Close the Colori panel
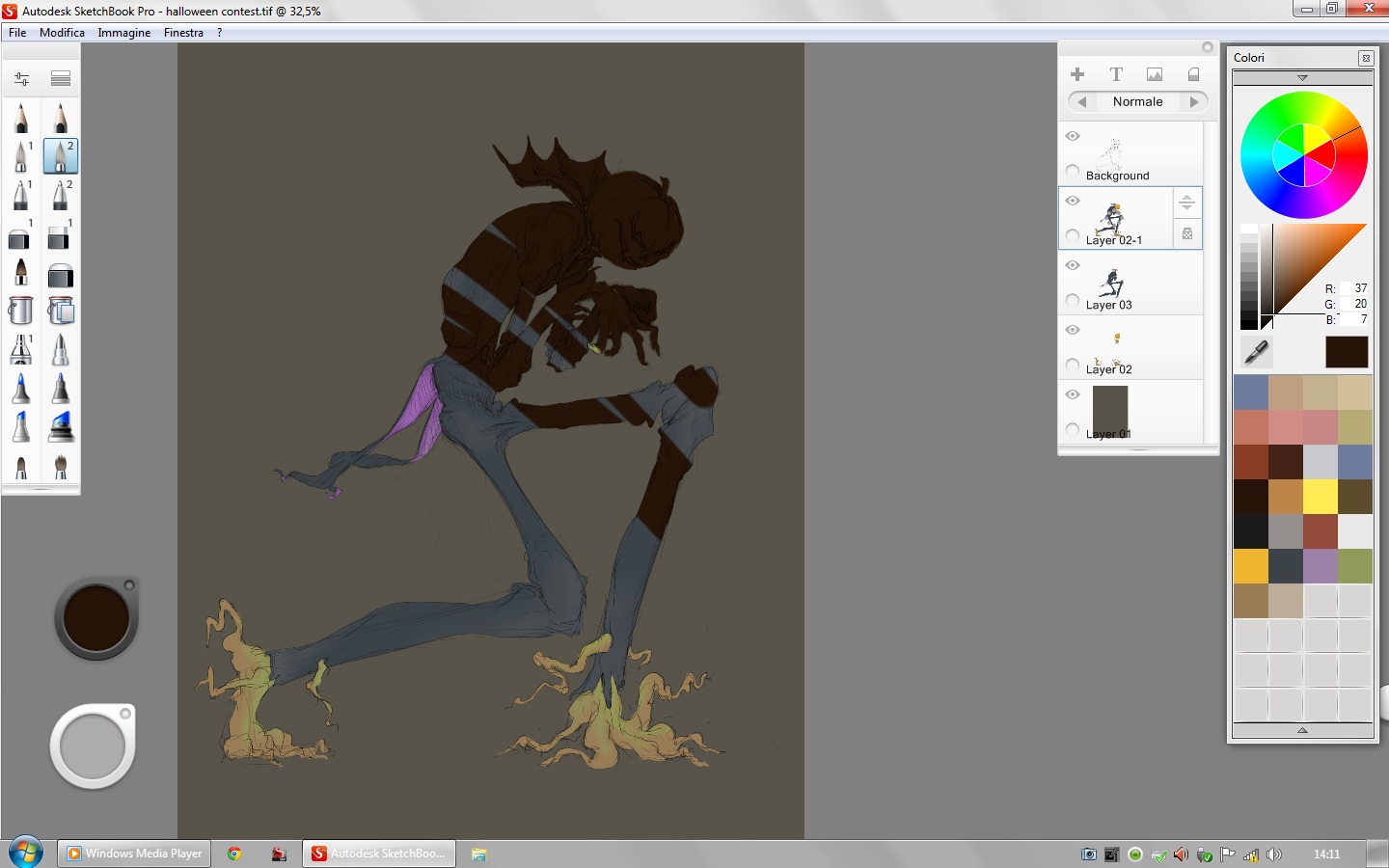 click(x=1366, y=58)
